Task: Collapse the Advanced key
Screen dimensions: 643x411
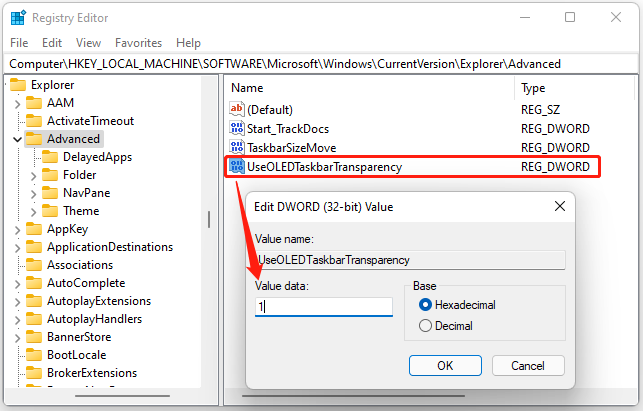Action: coord(17,139)
